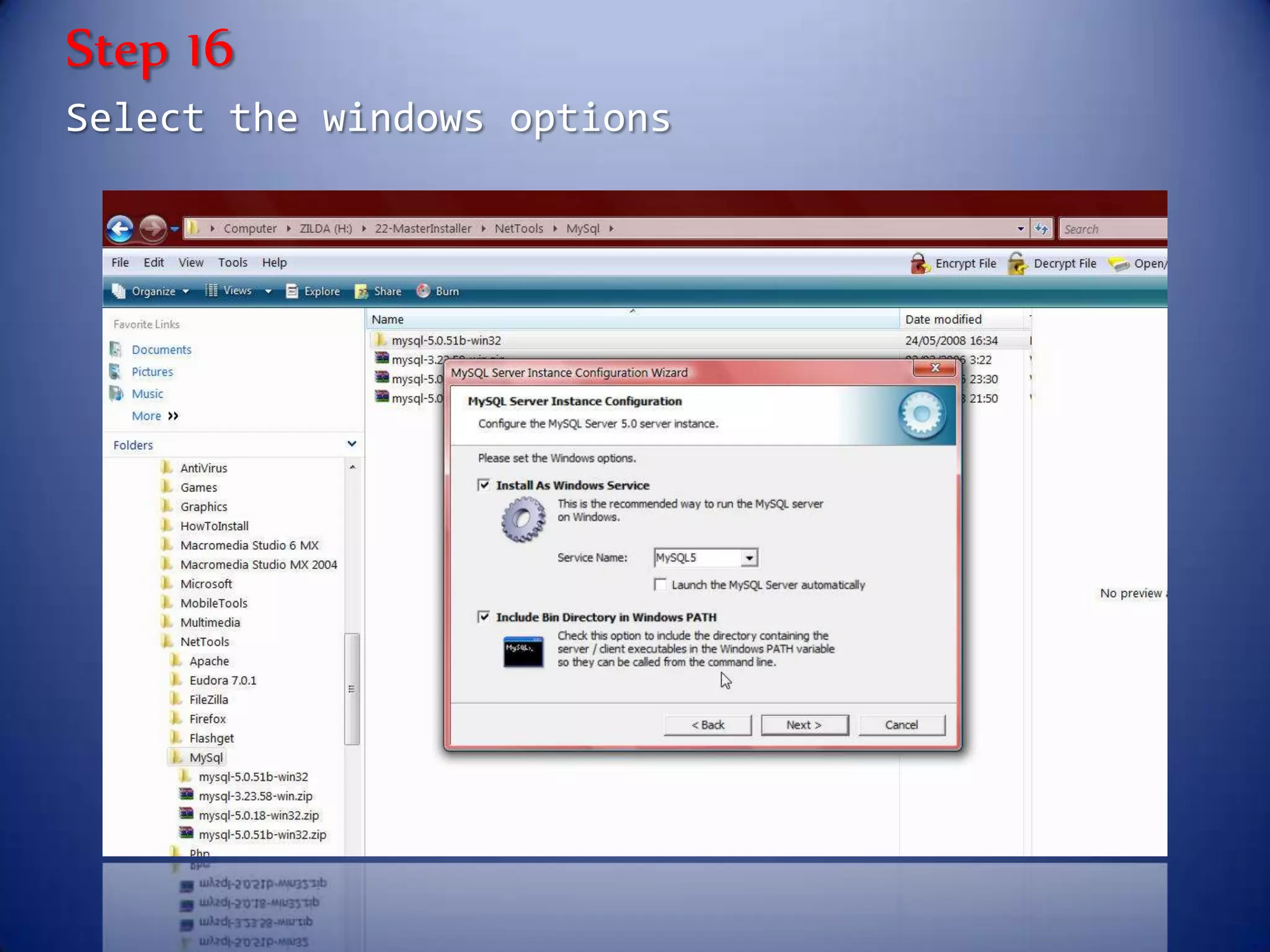The height and width of the screenshot is (952, 1270).
Task: Click the Encrypt File lock icon
Action: pos(920,263)
